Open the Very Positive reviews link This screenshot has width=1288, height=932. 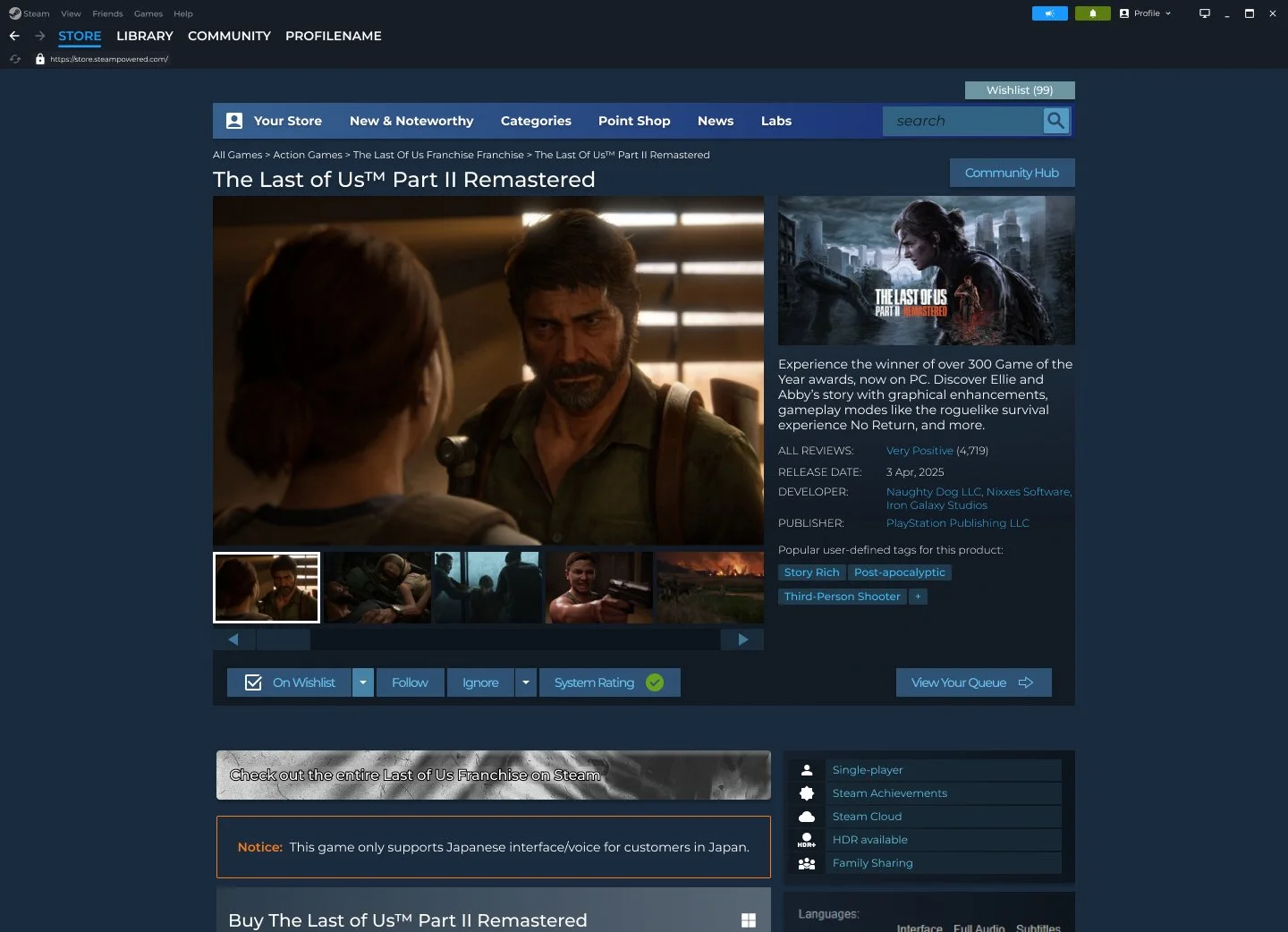[x=919, y=451]
